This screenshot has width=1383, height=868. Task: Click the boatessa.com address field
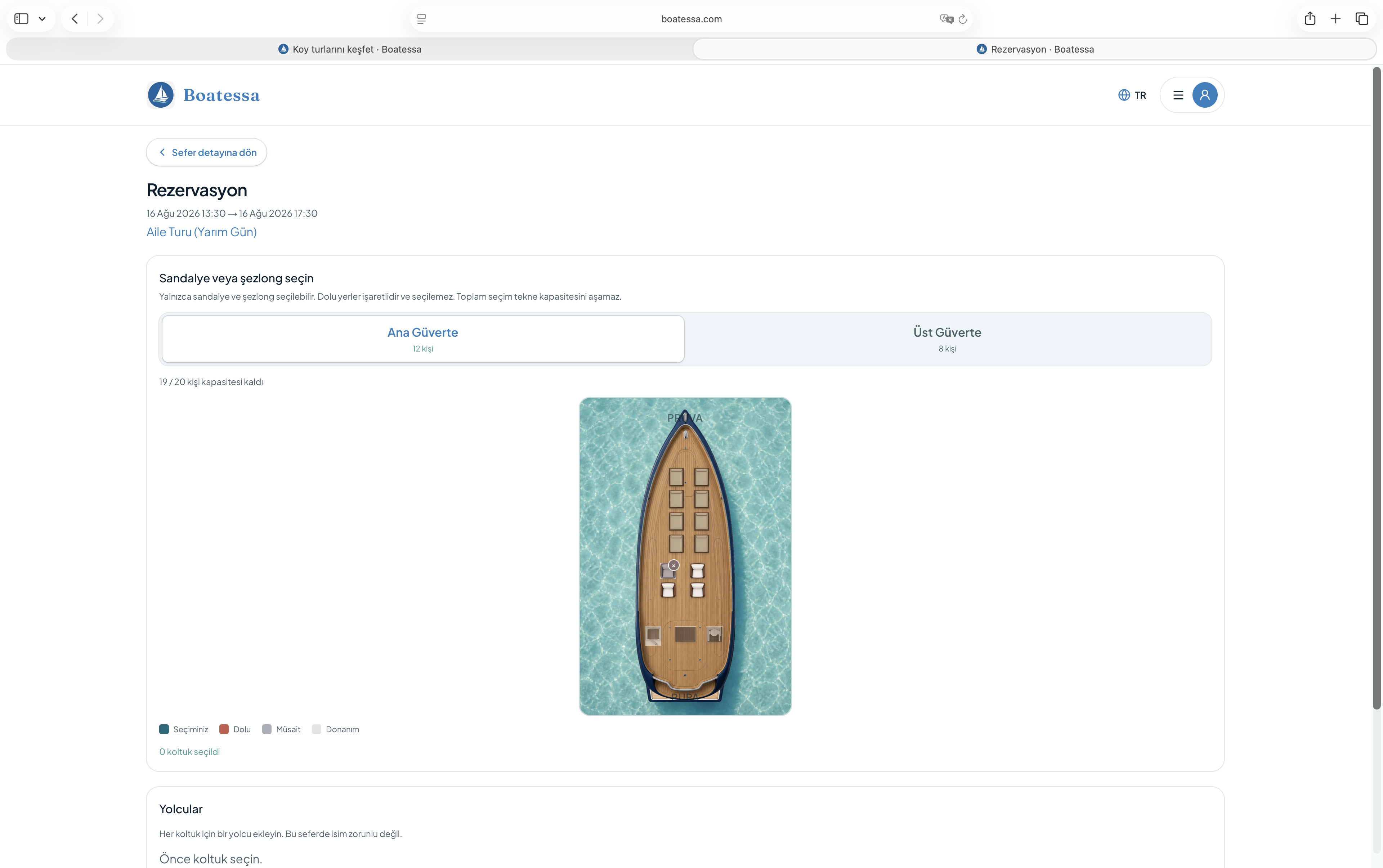tap(691, 19)
